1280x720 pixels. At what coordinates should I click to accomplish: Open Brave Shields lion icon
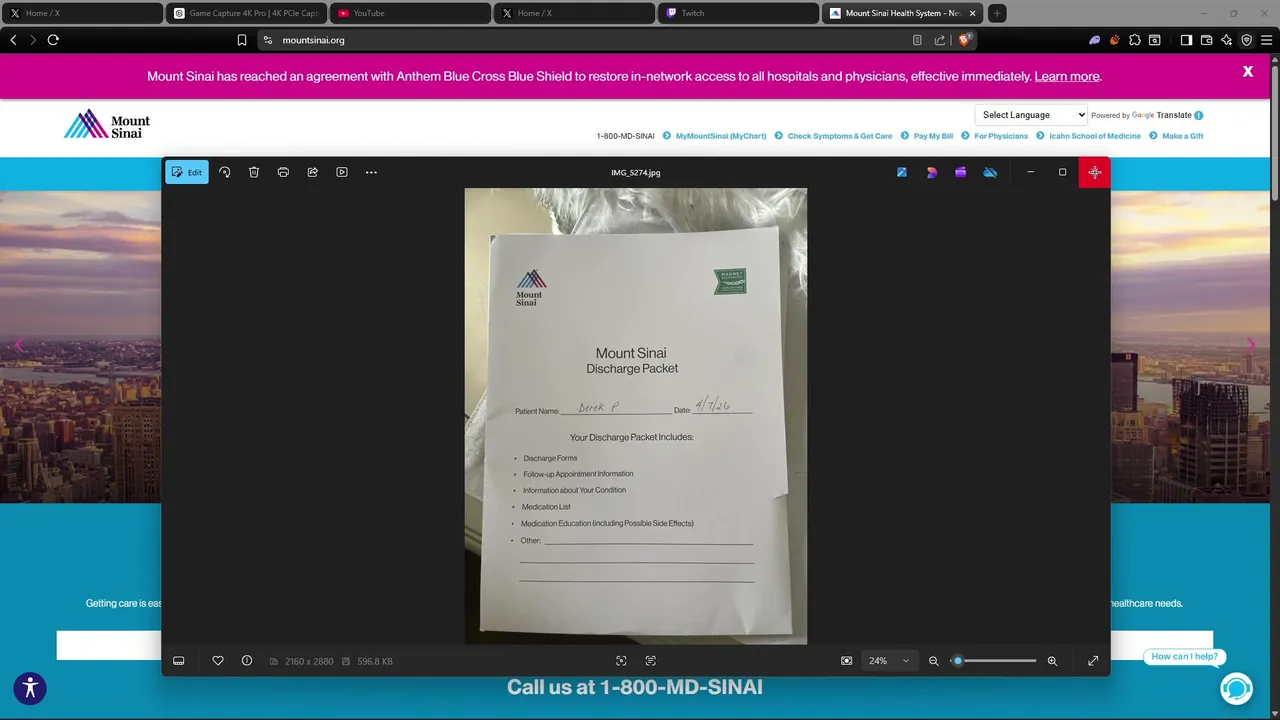point(964,40)
